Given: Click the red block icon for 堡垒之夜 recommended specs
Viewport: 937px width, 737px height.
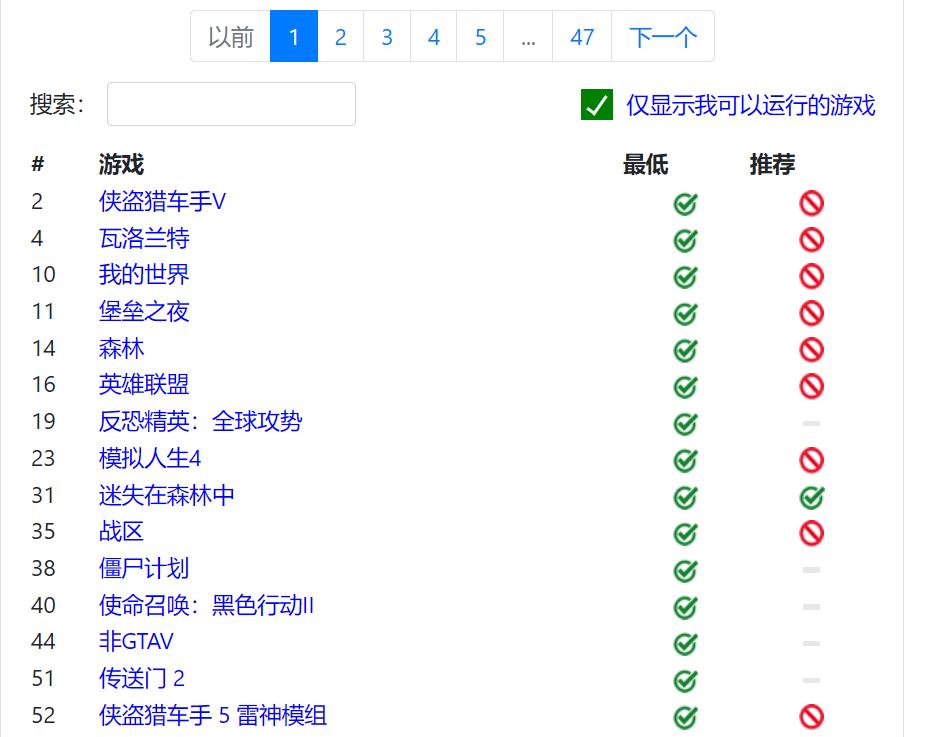Looking at the screenshot, I should [811, 313].
